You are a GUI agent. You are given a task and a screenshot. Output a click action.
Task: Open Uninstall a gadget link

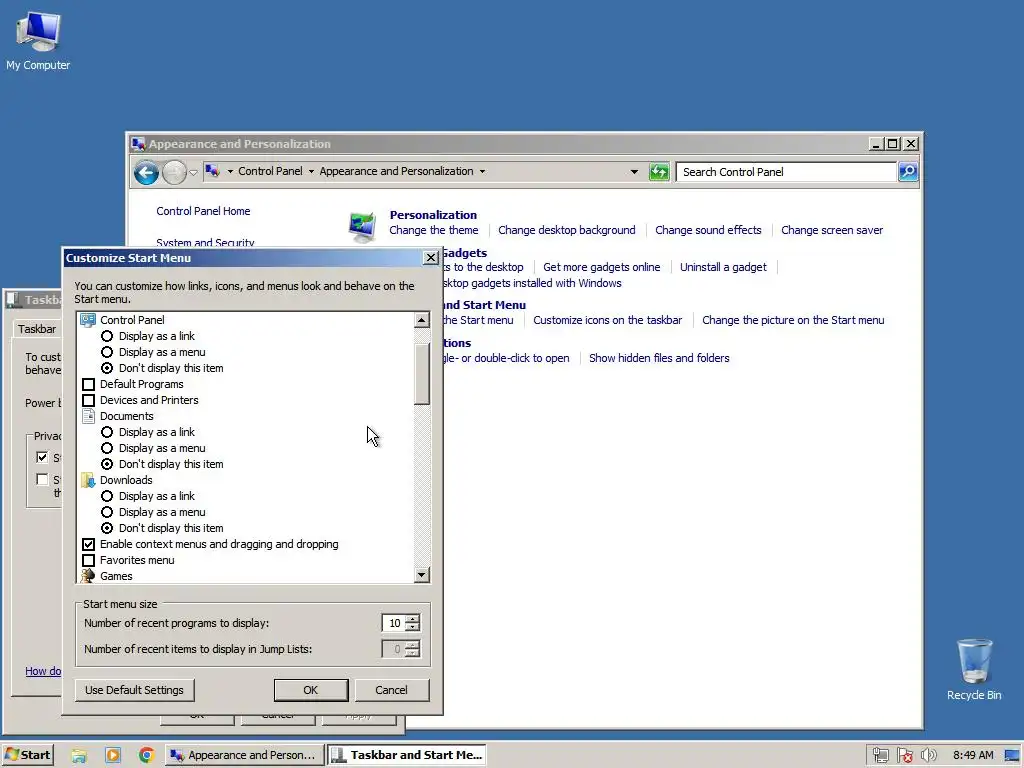723,267
